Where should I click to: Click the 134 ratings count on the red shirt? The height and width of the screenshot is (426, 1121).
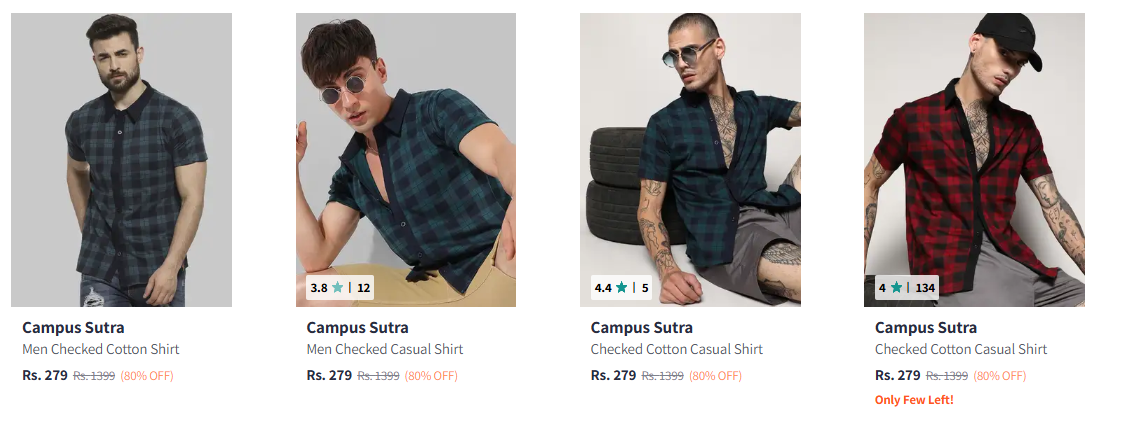[925, 288]
